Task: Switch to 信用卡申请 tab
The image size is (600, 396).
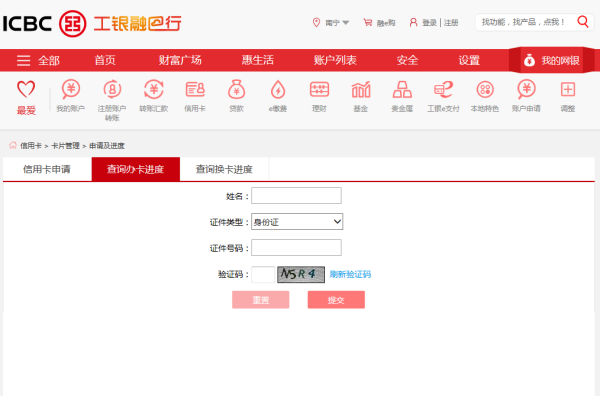Action: tap(47, 169)
